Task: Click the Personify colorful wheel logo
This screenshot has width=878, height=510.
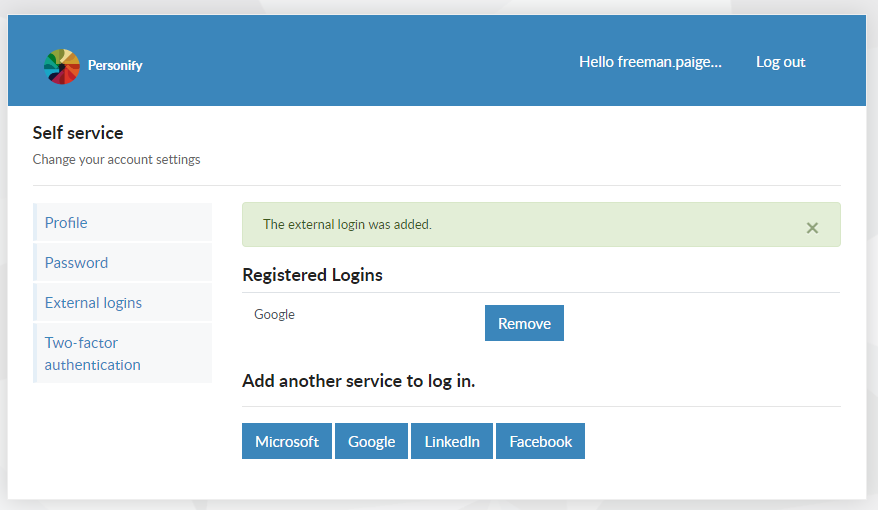Action: click(62, 66)
